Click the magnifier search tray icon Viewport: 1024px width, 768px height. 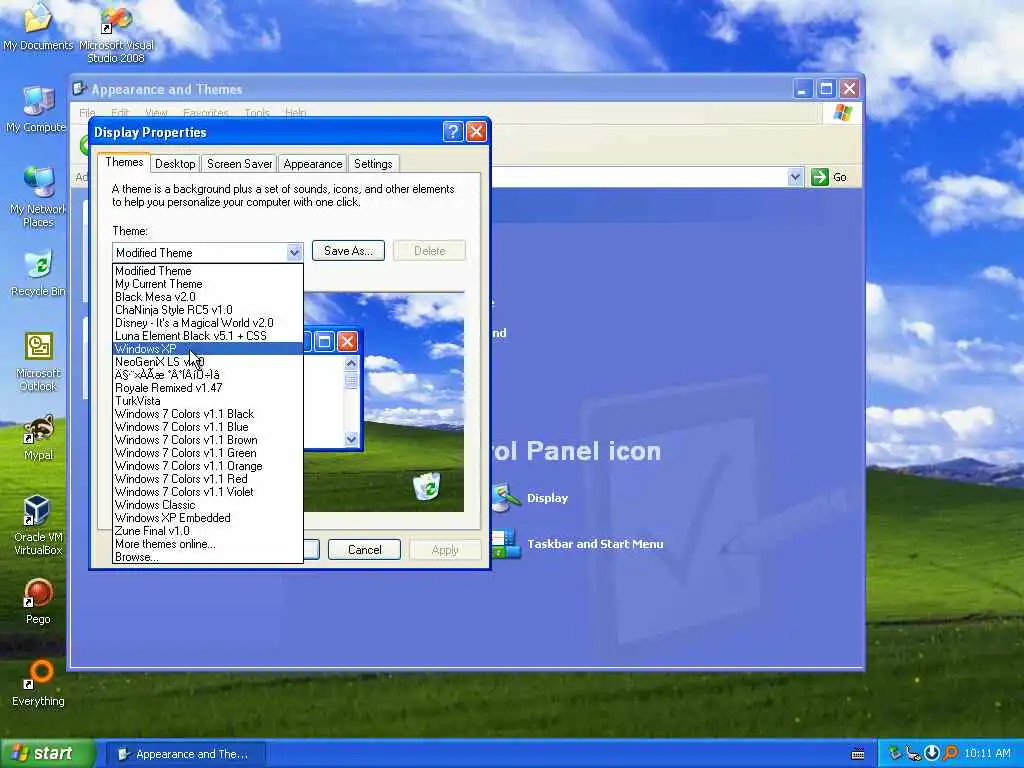(x=950, y=754)
